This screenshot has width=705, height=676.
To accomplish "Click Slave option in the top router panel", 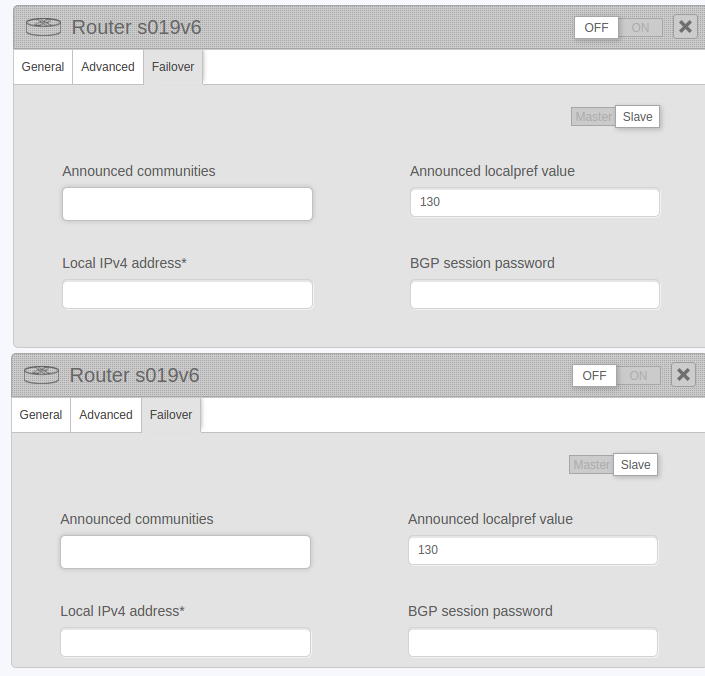I will pyautogui.click(x=637, y=117).
